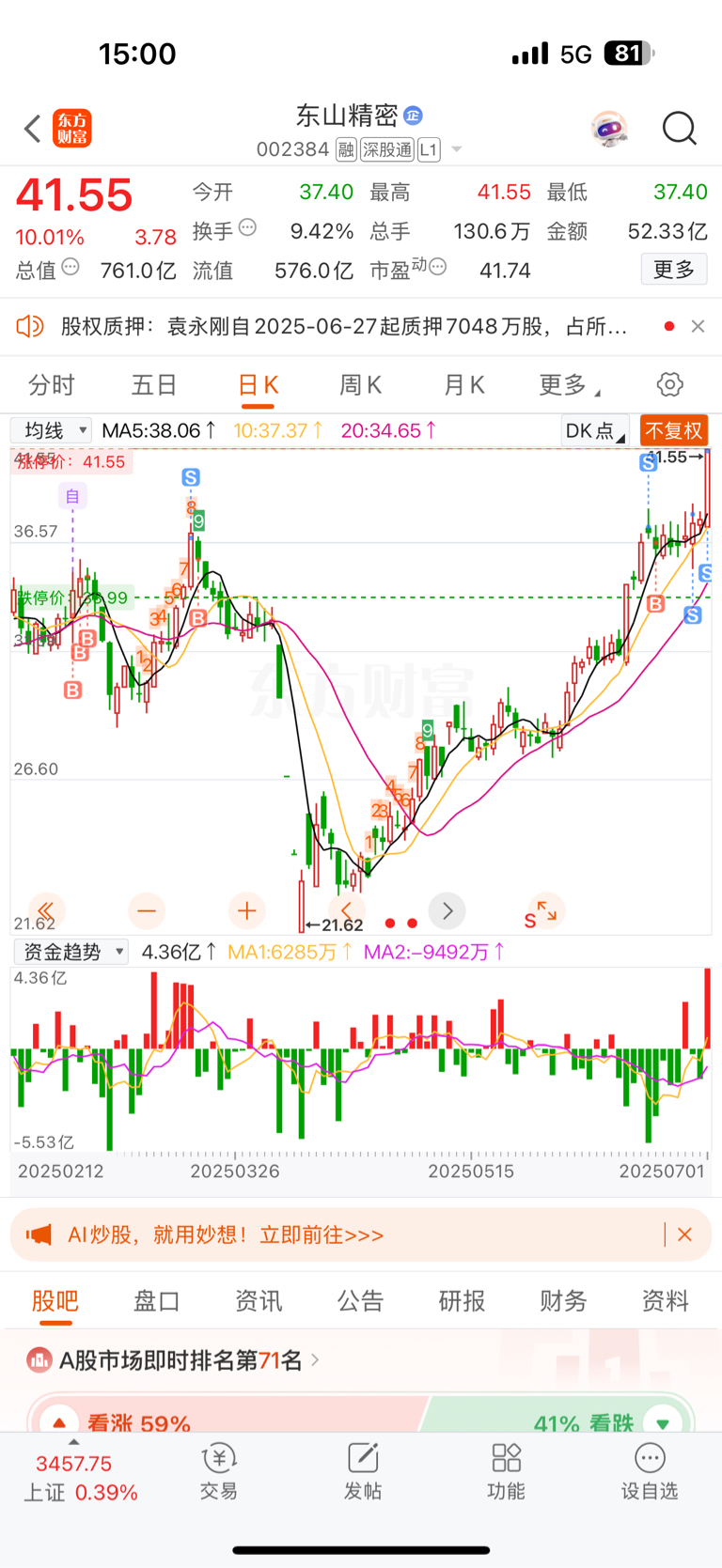Switch to the 公告 tab

[x=360, y=1301]
